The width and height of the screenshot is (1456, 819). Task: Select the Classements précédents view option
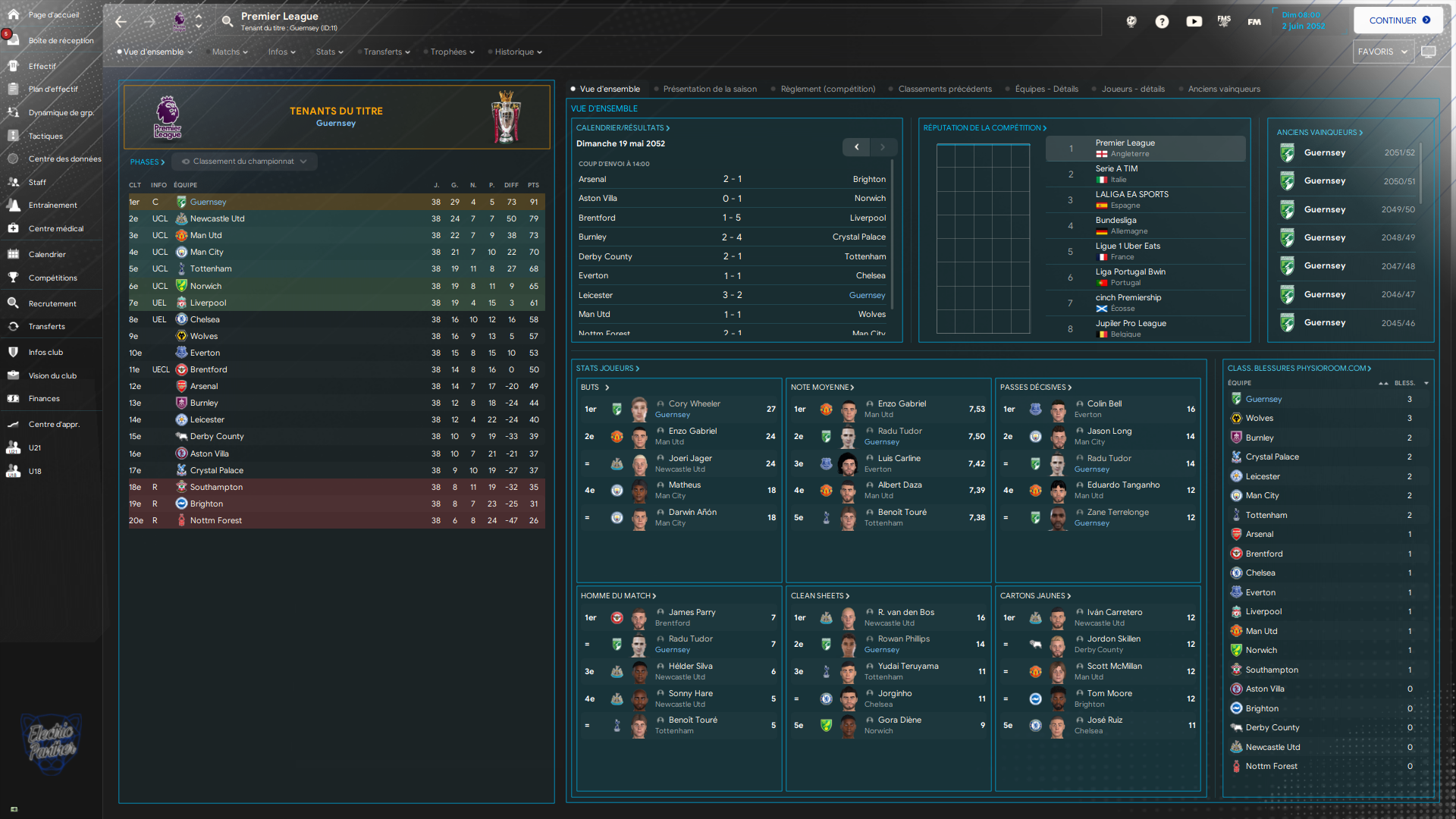tap(944, 89)
